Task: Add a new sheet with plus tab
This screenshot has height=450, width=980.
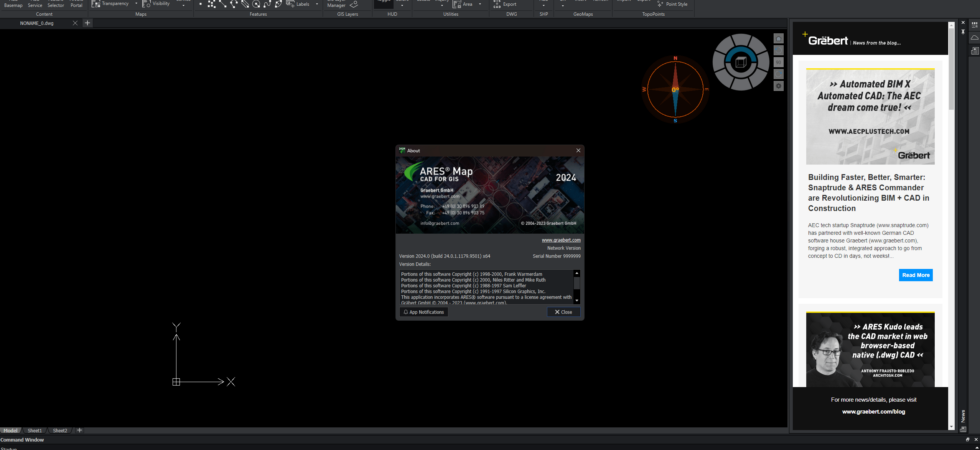Action: pyautogui.click(x=79, y=431)
